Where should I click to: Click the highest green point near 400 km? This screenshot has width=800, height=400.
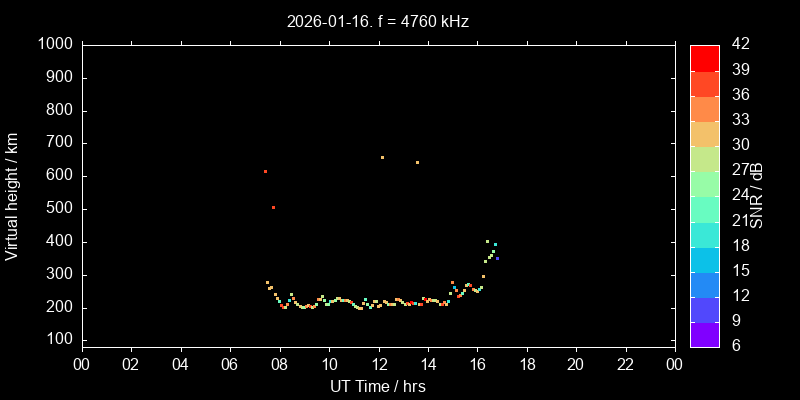pyautogui.click(x=487, y=241)
